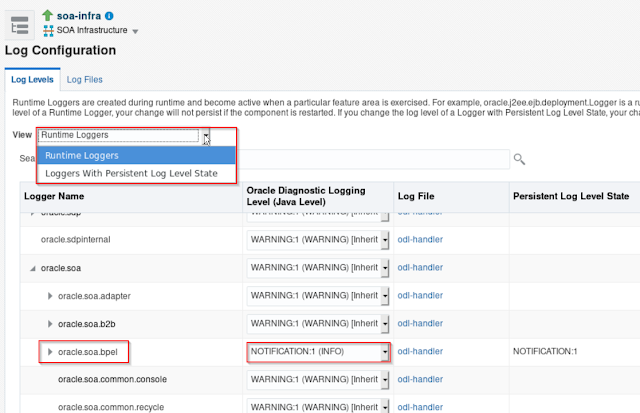Open log level dropdown for oracle.soa
This screenshot has width=640, height=413.
tap(385, 268)
